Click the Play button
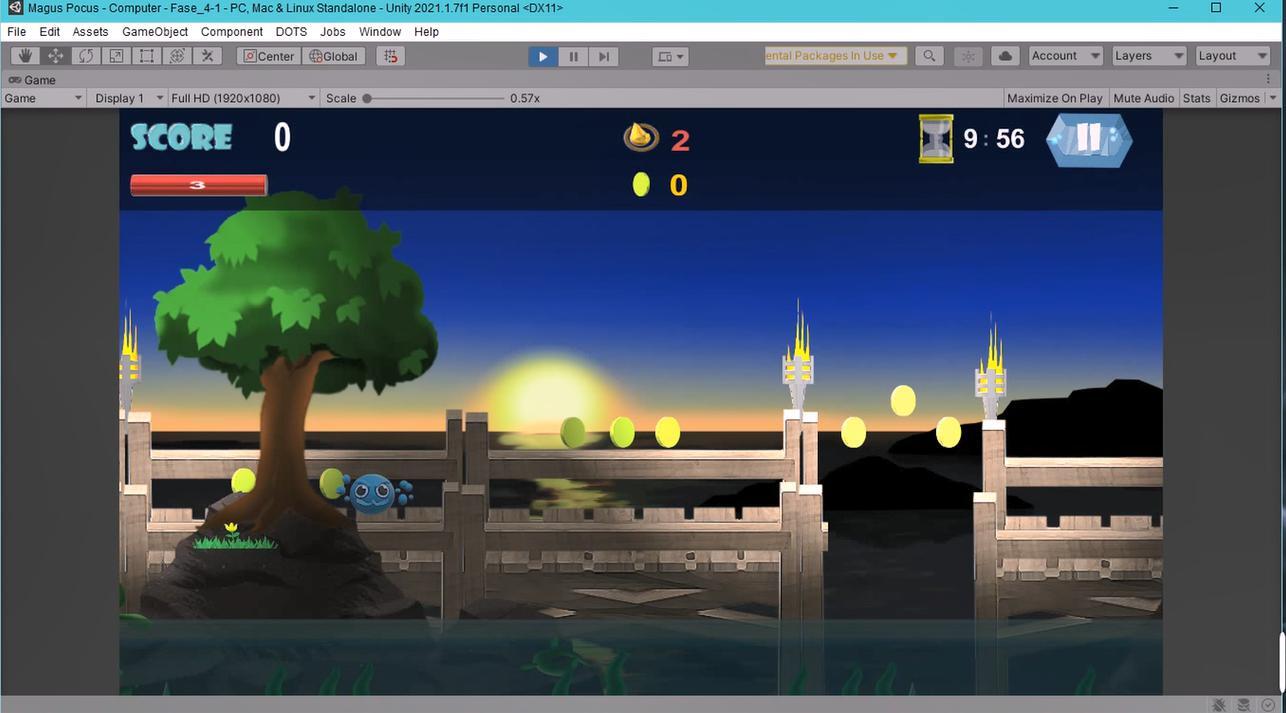Viewport: 1286px width, 713px height. click(543, 56)
